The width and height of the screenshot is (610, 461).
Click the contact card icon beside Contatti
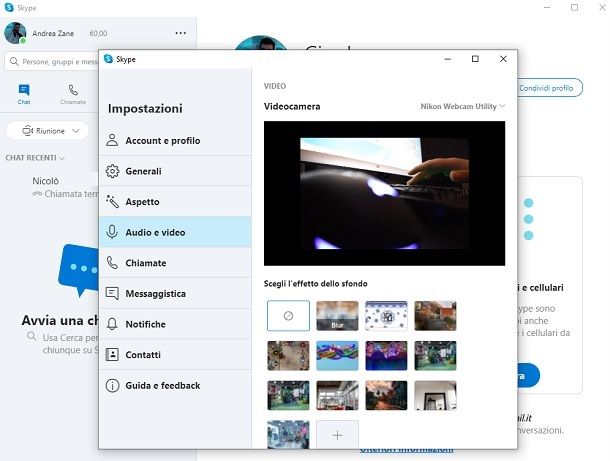click(112, 354)
